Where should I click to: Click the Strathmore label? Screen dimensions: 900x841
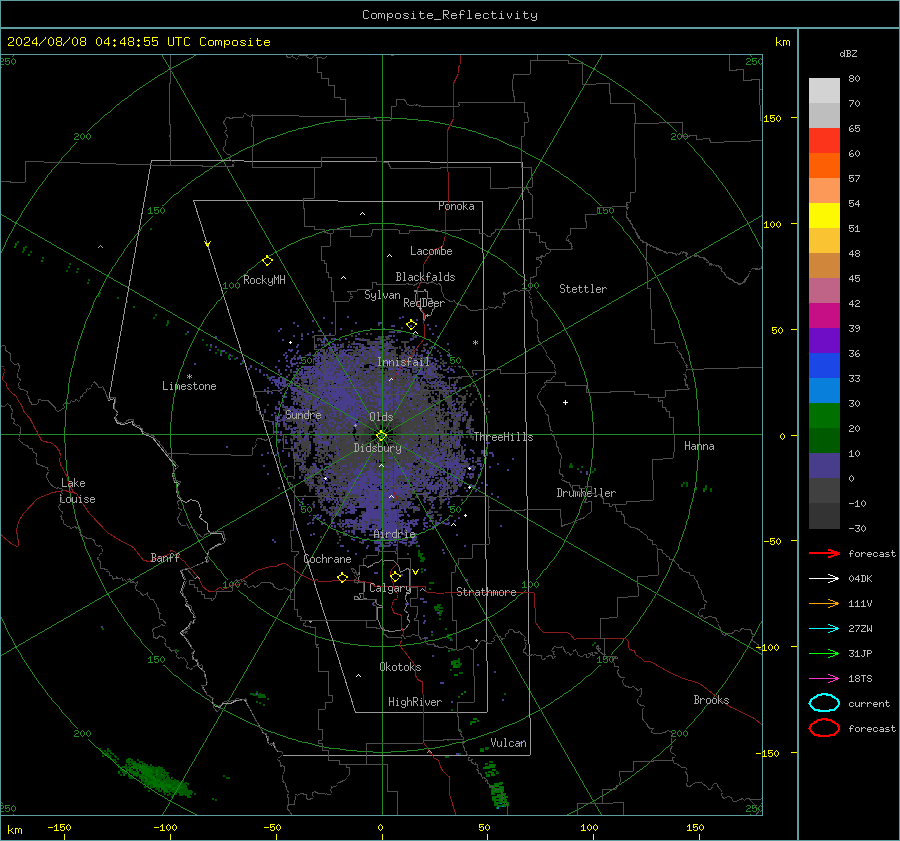click(x=486, y=592)
